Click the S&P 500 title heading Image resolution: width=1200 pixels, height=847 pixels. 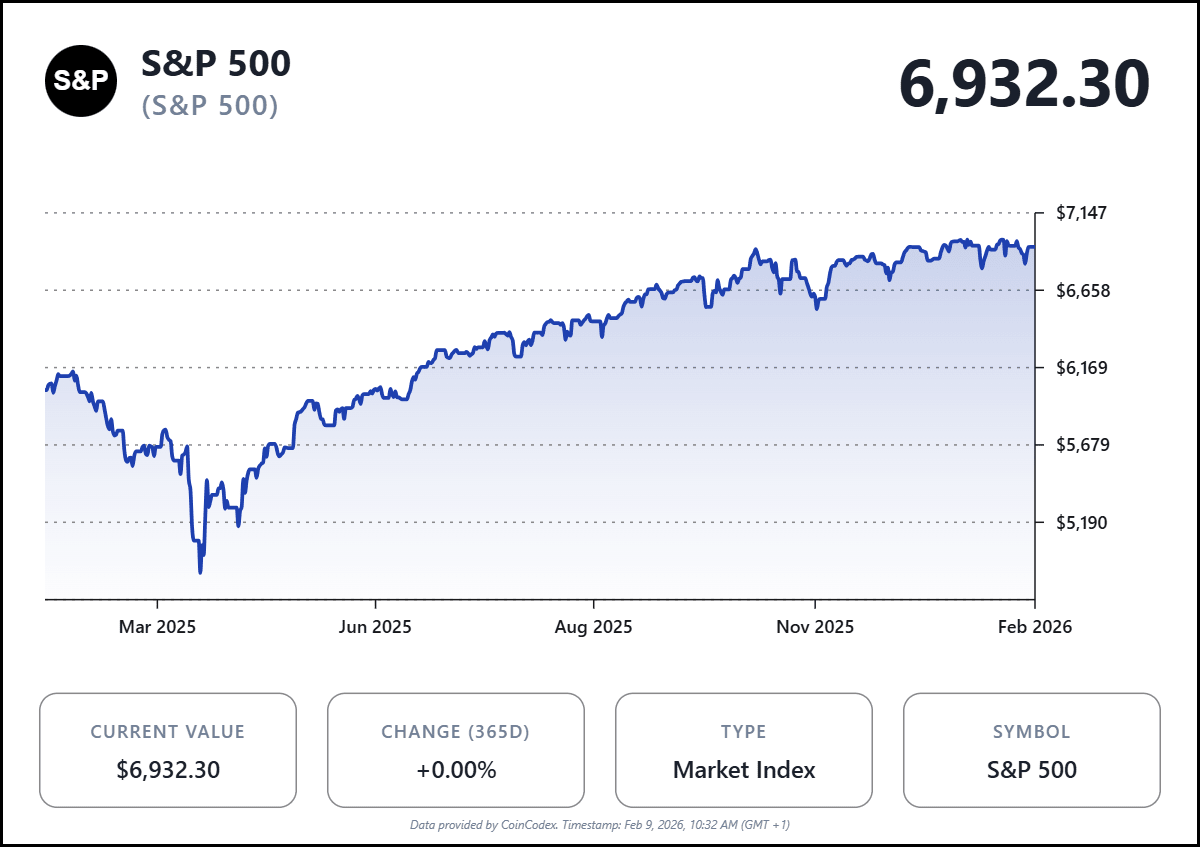[216, 63]
